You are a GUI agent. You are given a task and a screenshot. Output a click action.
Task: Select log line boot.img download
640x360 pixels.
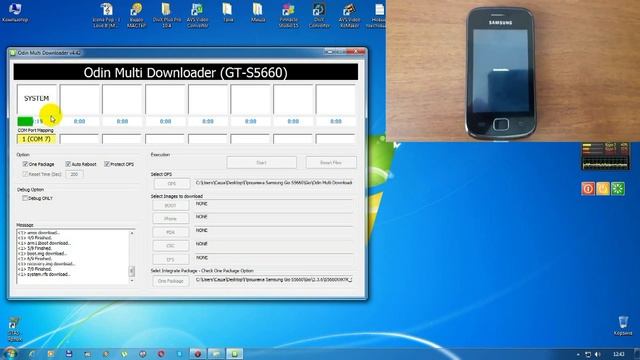(x=42, y=253)
